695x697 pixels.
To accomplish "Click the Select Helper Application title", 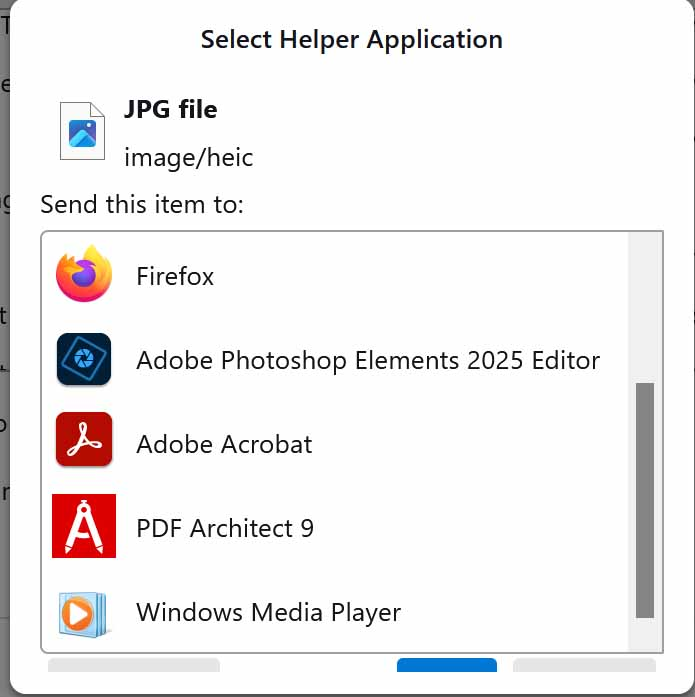I will (351, 40).
